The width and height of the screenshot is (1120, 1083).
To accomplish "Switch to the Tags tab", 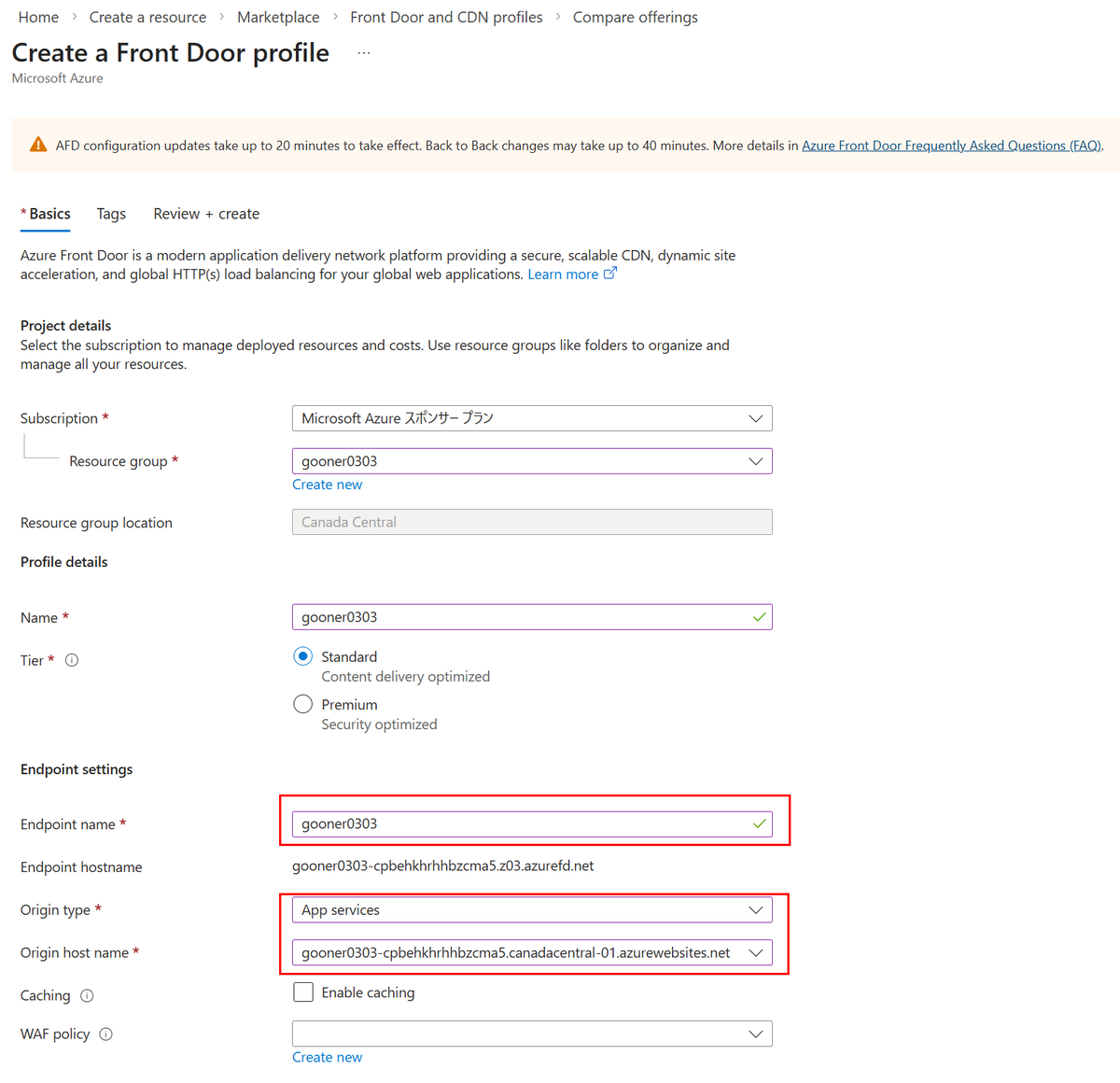I will tap(111, 214).
